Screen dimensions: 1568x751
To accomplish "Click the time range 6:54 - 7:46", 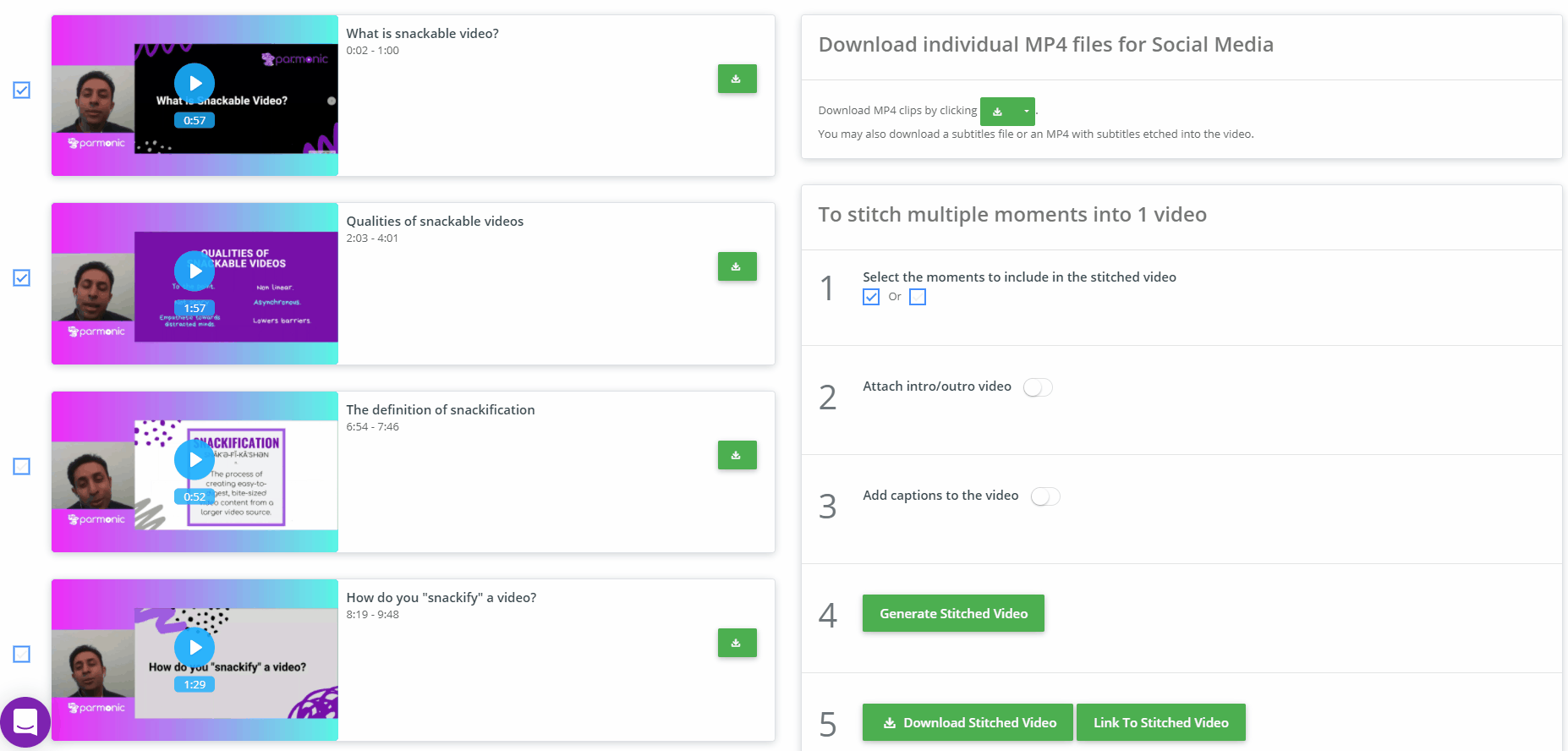I will click(x=372, y=427).
